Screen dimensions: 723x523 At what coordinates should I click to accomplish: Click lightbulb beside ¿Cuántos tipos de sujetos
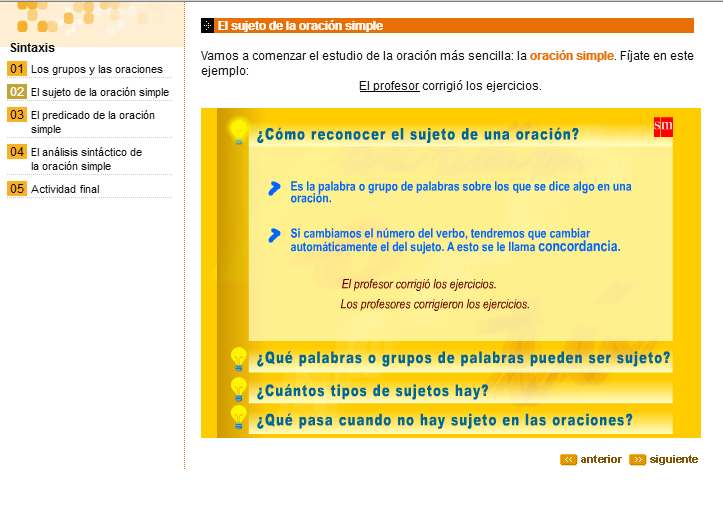tap(238, 389)
